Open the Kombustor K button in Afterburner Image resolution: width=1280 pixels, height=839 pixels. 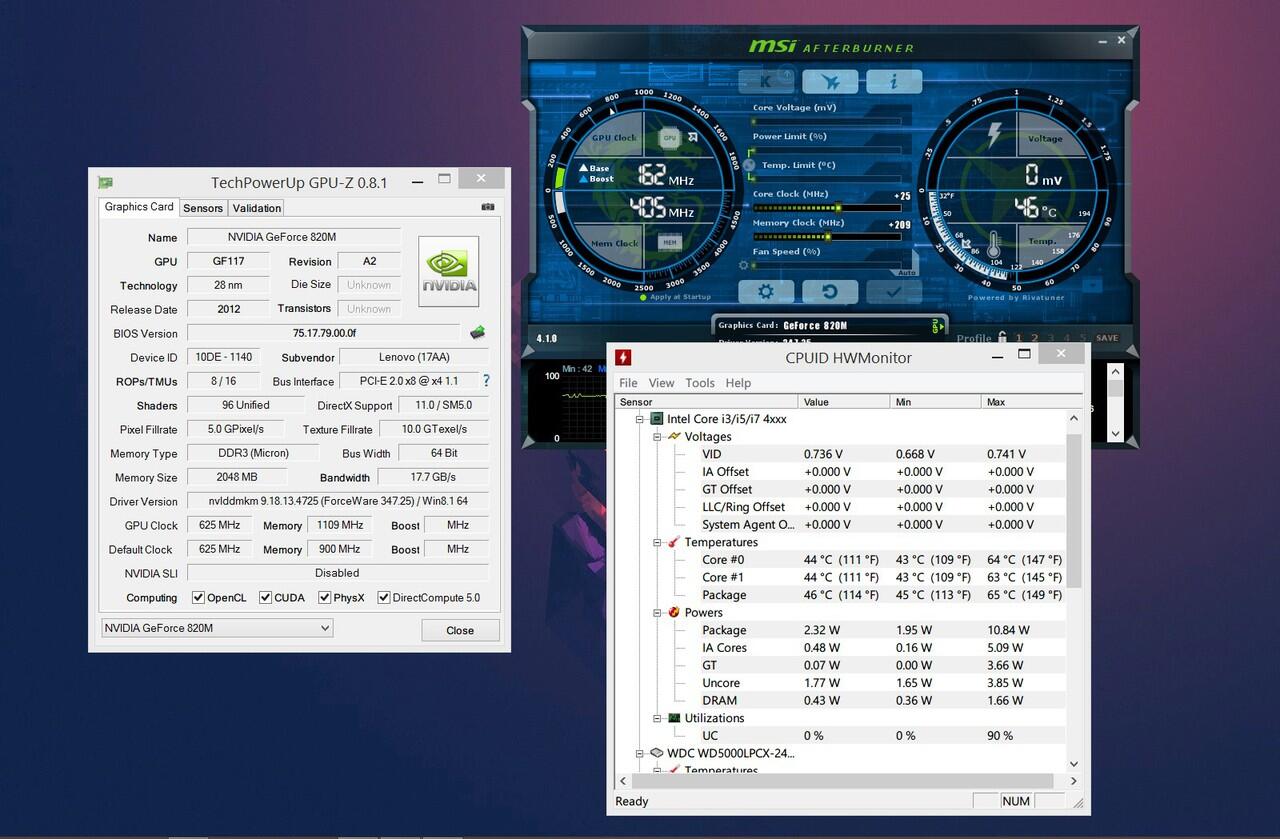tap(766, 81)
